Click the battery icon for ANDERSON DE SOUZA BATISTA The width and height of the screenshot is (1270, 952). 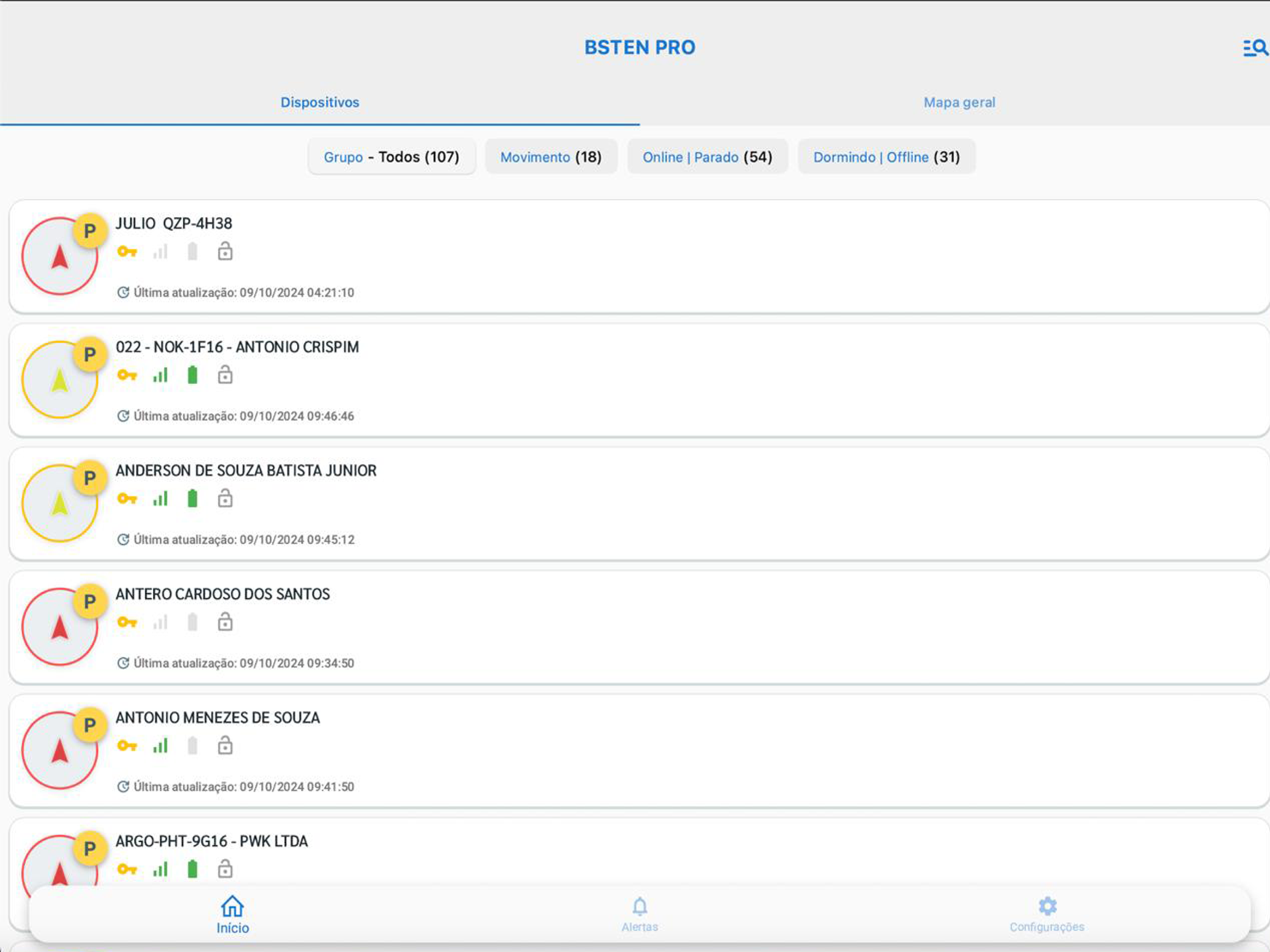coord(192,499)
